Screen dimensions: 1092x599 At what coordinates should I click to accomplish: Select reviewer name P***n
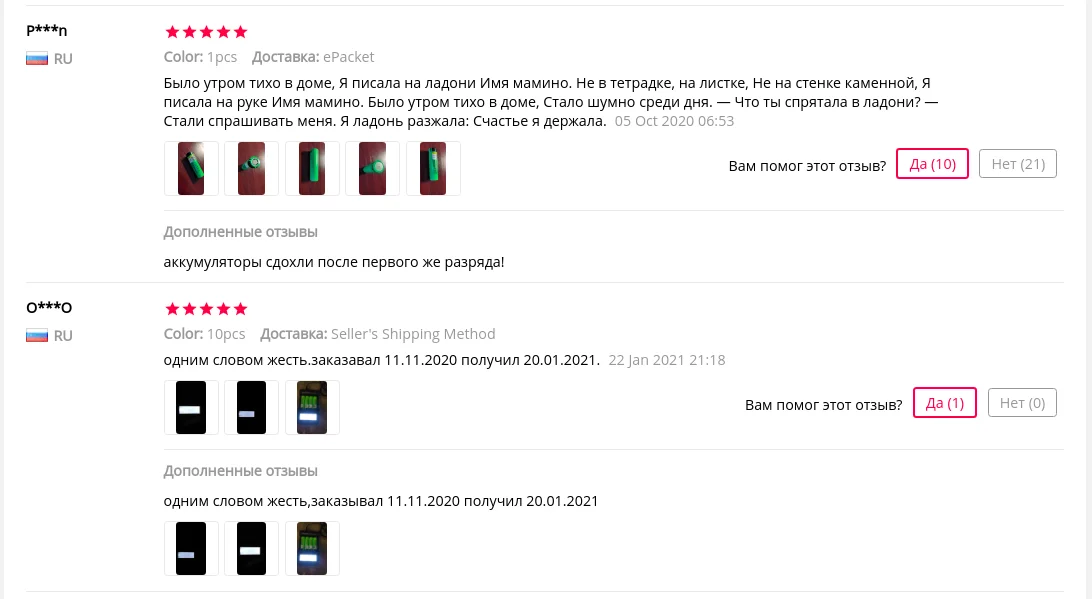47,30
